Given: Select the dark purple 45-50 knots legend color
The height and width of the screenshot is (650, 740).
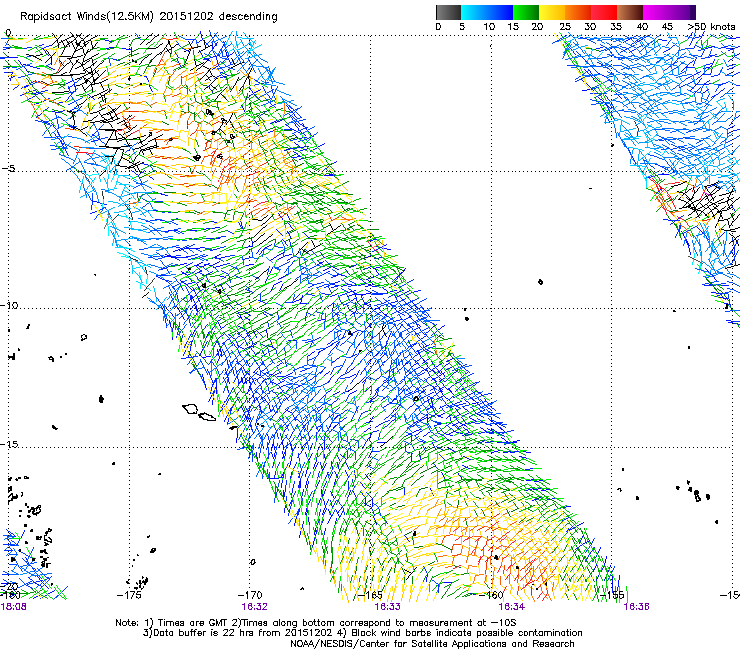Looking at the screenshot, I should pyautogui.click(x=682, y=12).
